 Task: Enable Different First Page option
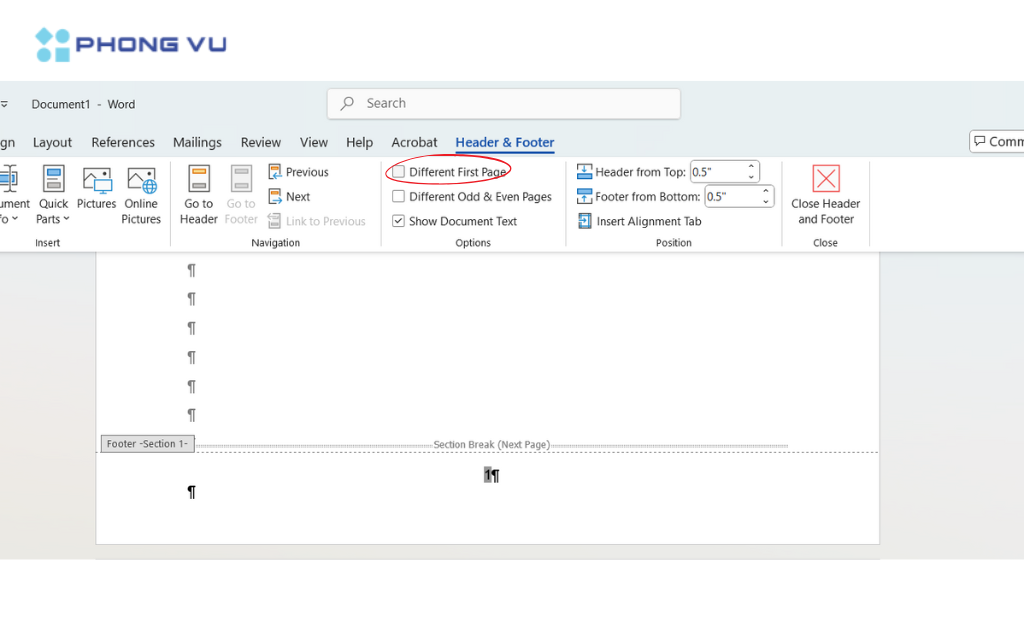[396, 171]
